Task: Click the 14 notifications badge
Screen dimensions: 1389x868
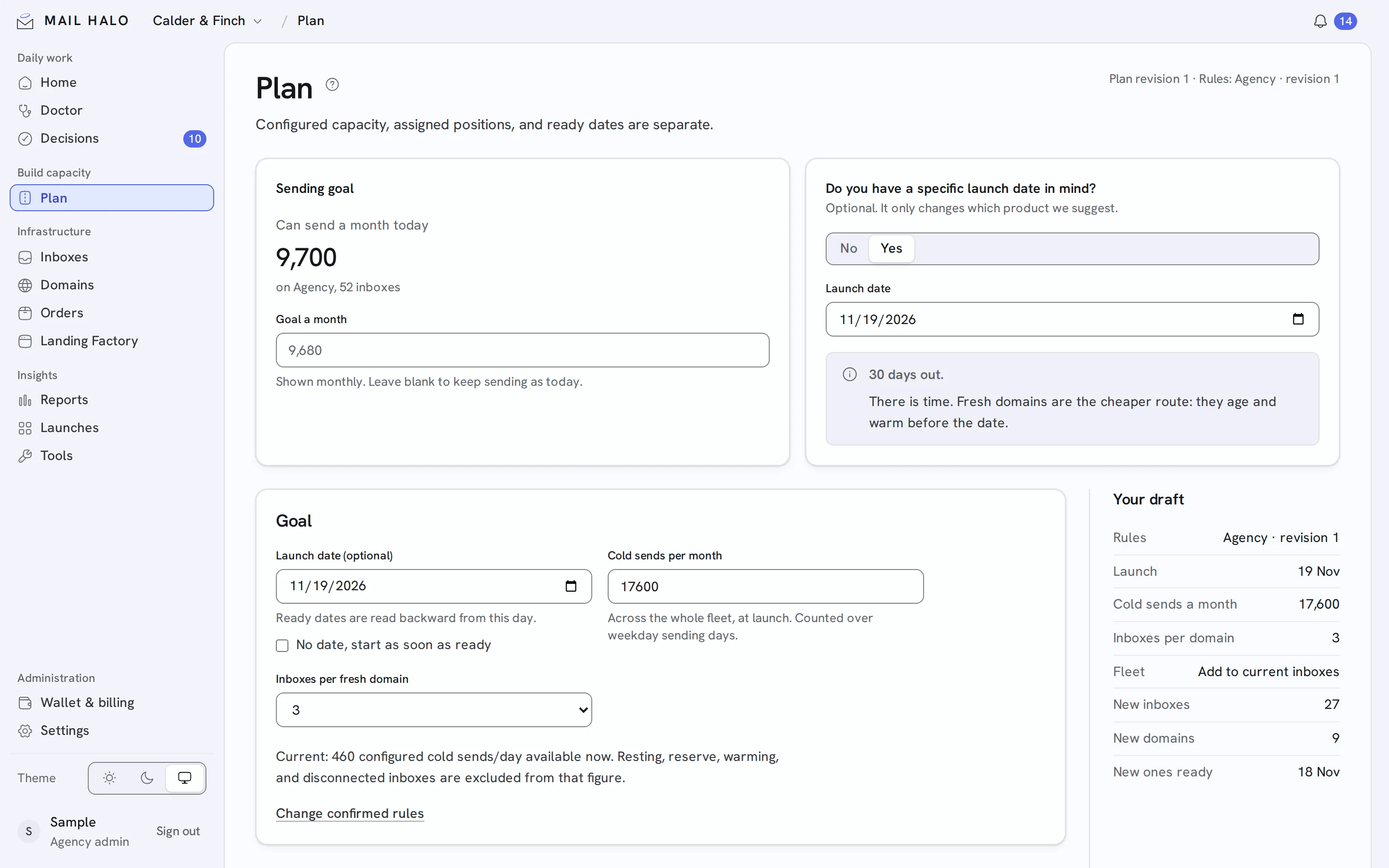Action: pos(1346,21)
